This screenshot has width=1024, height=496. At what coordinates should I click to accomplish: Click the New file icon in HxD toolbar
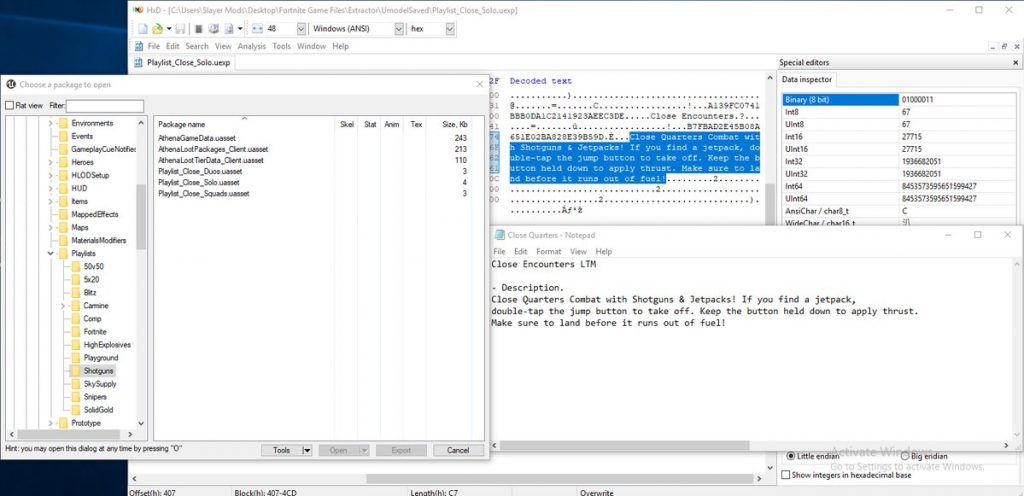coord(142,29)
